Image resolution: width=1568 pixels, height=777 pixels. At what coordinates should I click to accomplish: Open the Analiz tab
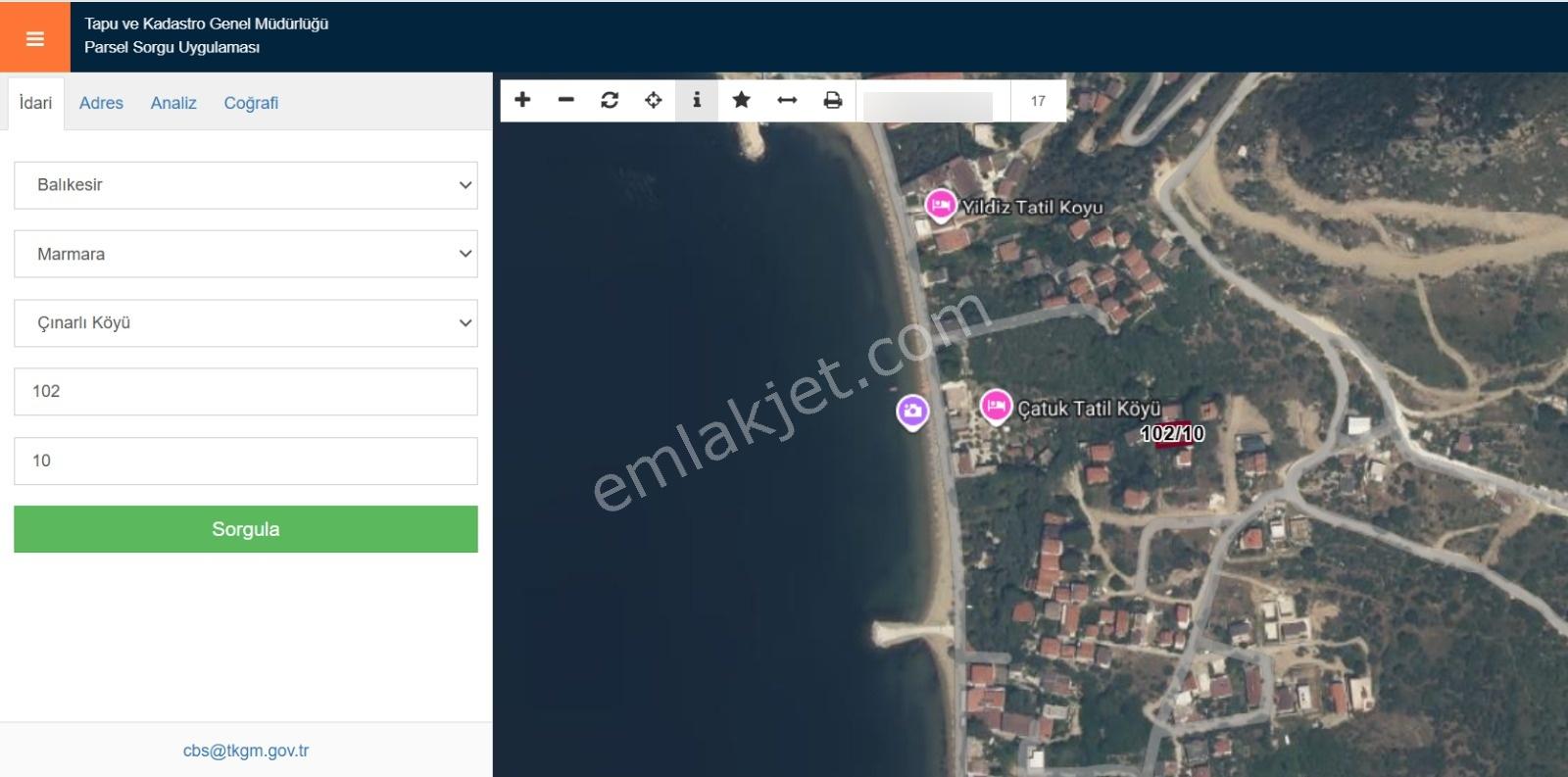pos(173,103)
